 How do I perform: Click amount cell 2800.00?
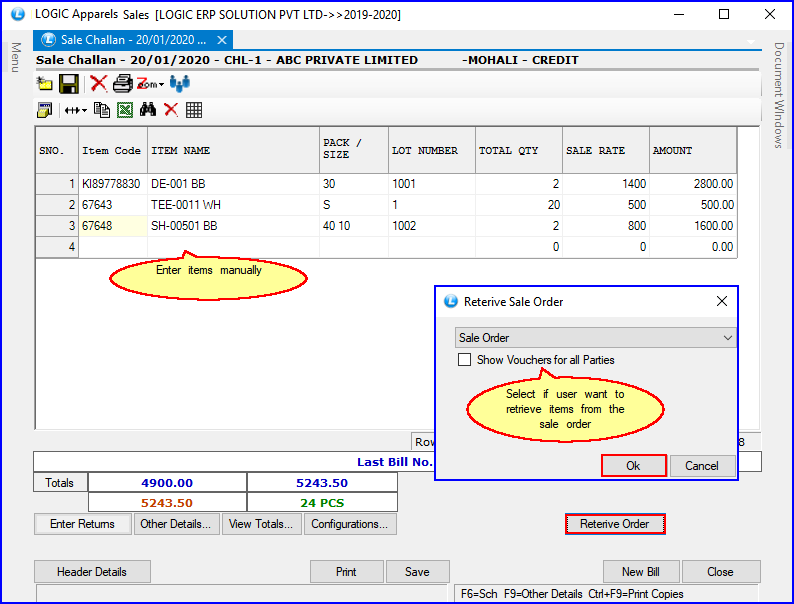693,184
